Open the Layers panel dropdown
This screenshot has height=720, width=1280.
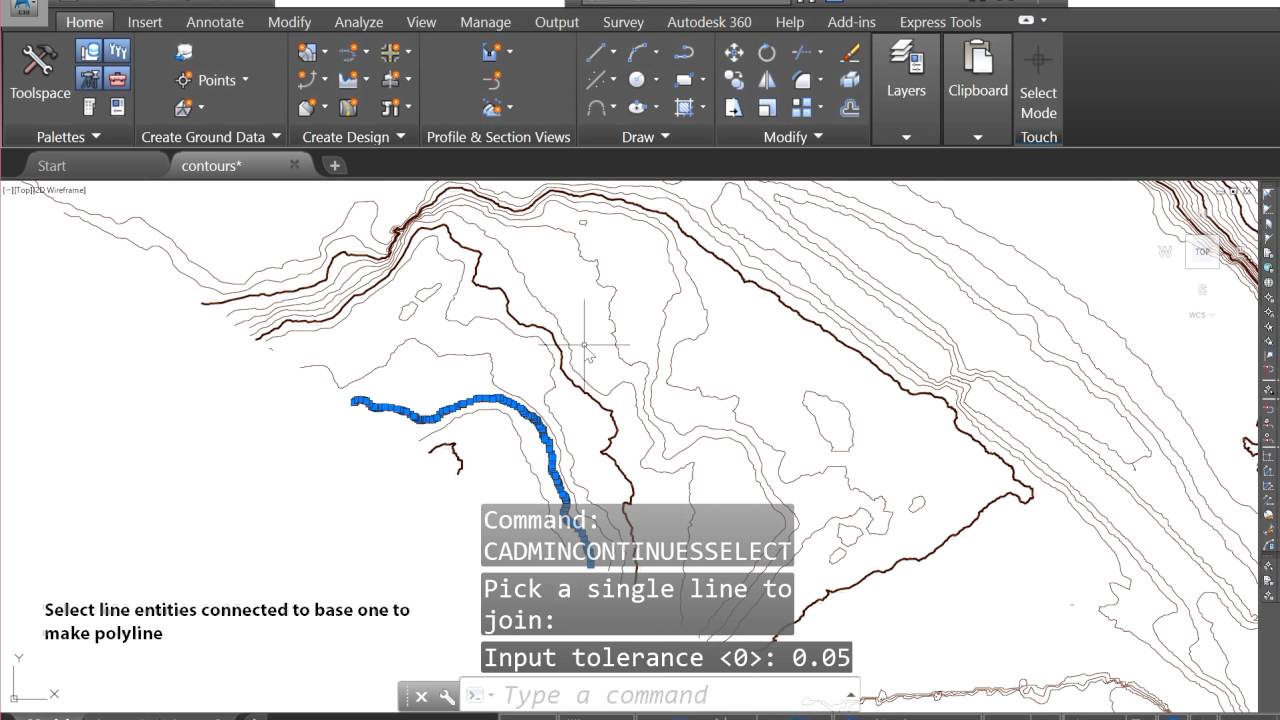point(906,137)
